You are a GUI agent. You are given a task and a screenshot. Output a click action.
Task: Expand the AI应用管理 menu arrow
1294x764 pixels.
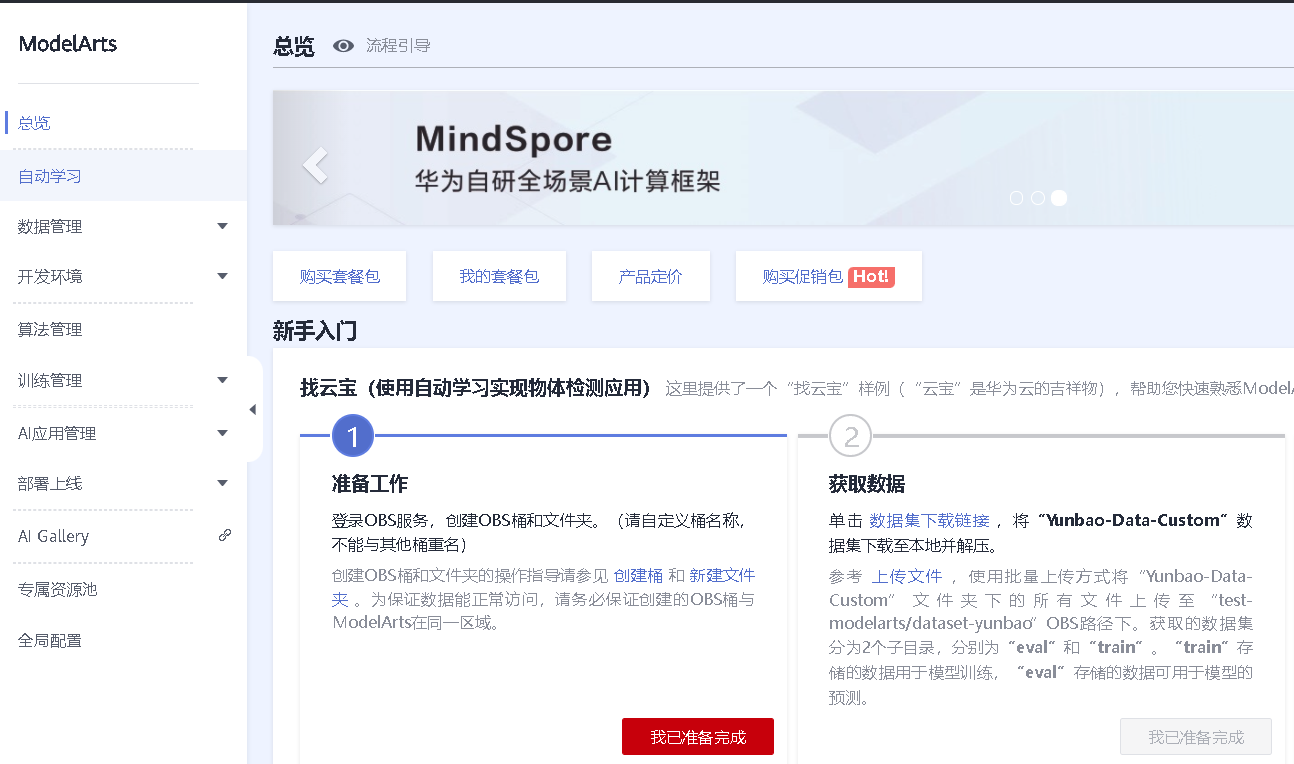point(223,433)
